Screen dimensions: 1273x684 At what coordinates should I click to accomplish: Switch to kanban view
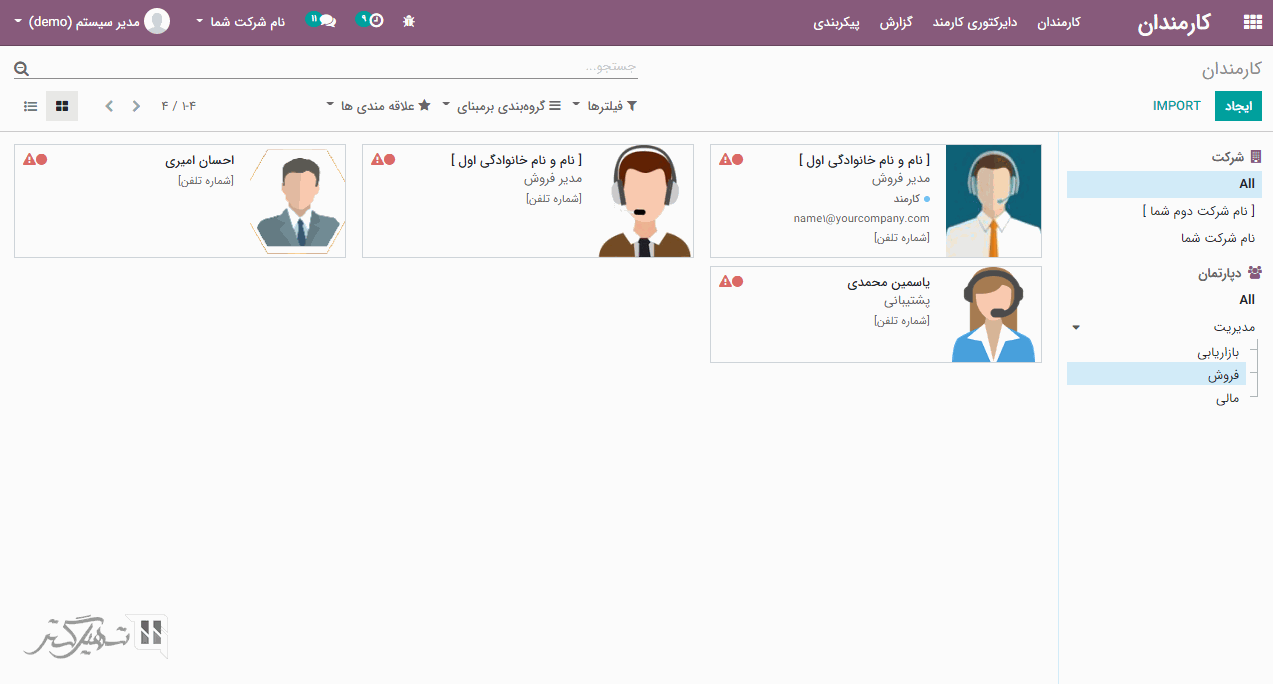(62, 106)
